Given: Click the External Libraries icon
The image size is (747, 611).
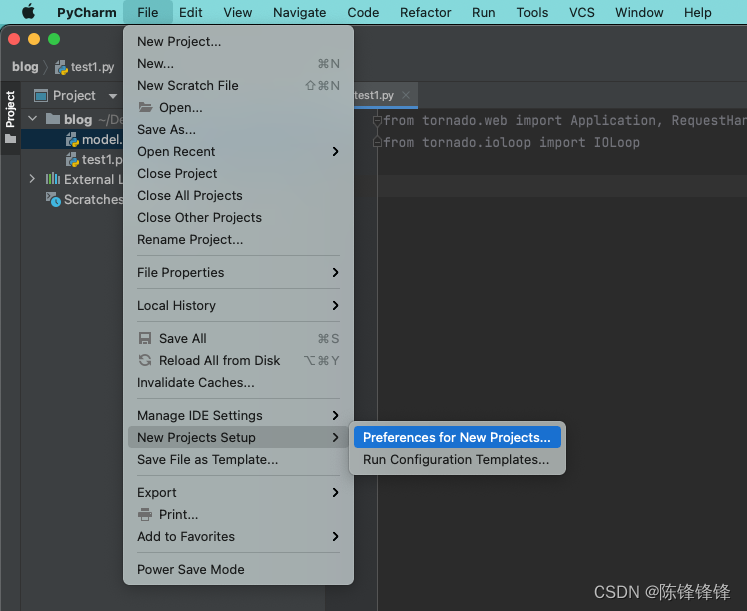Looking at the screenshot, I should (x=52, y=179).
